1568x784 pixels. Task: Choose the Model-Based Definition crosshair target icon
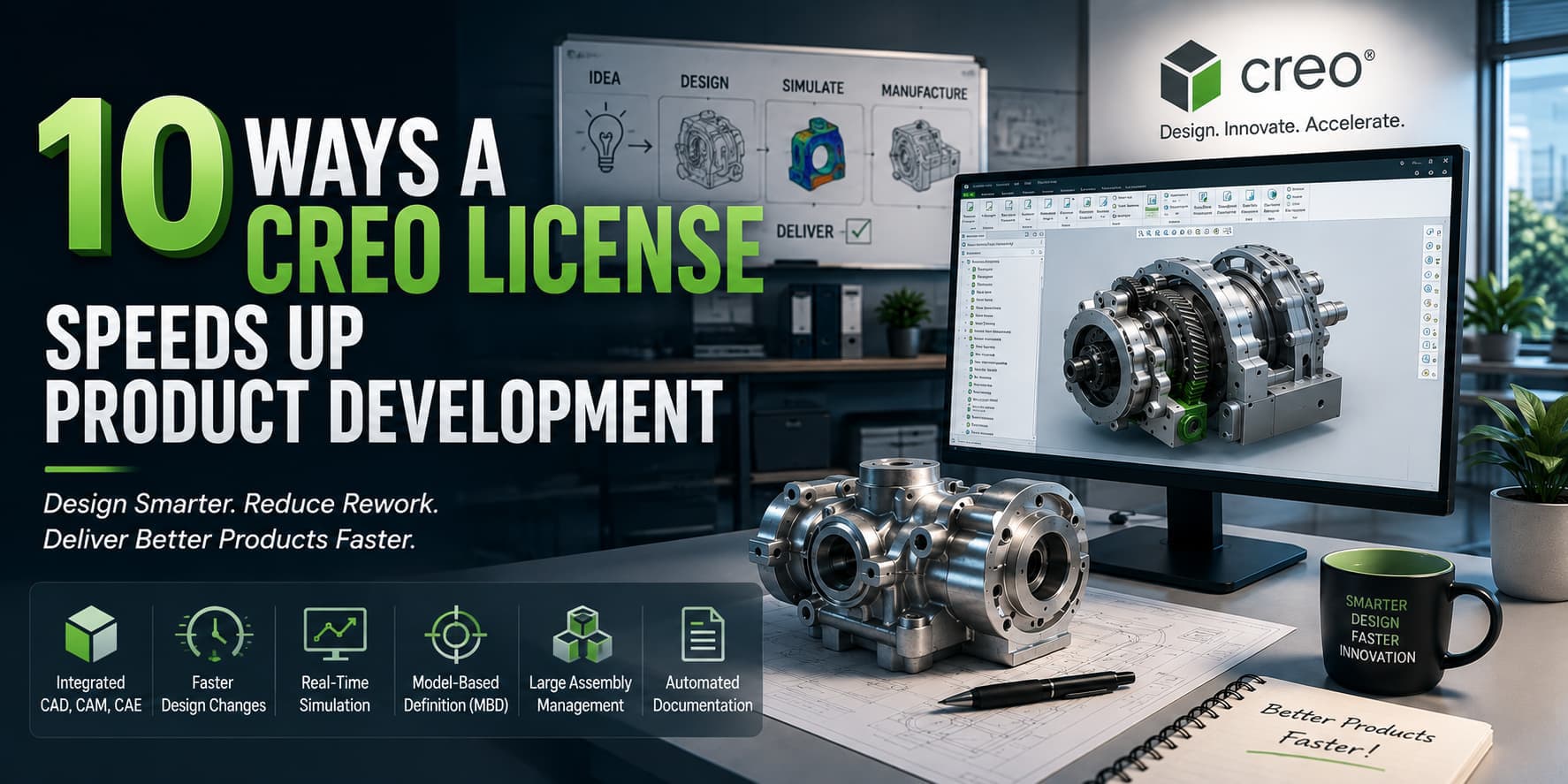[456, 634]
